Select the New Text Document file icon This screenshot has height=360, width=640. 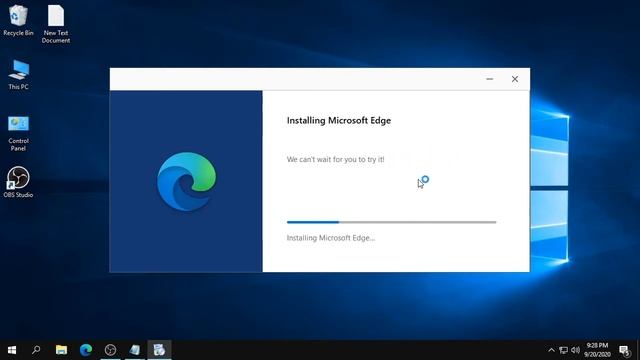pyautogui.click(x=56, y=24)
